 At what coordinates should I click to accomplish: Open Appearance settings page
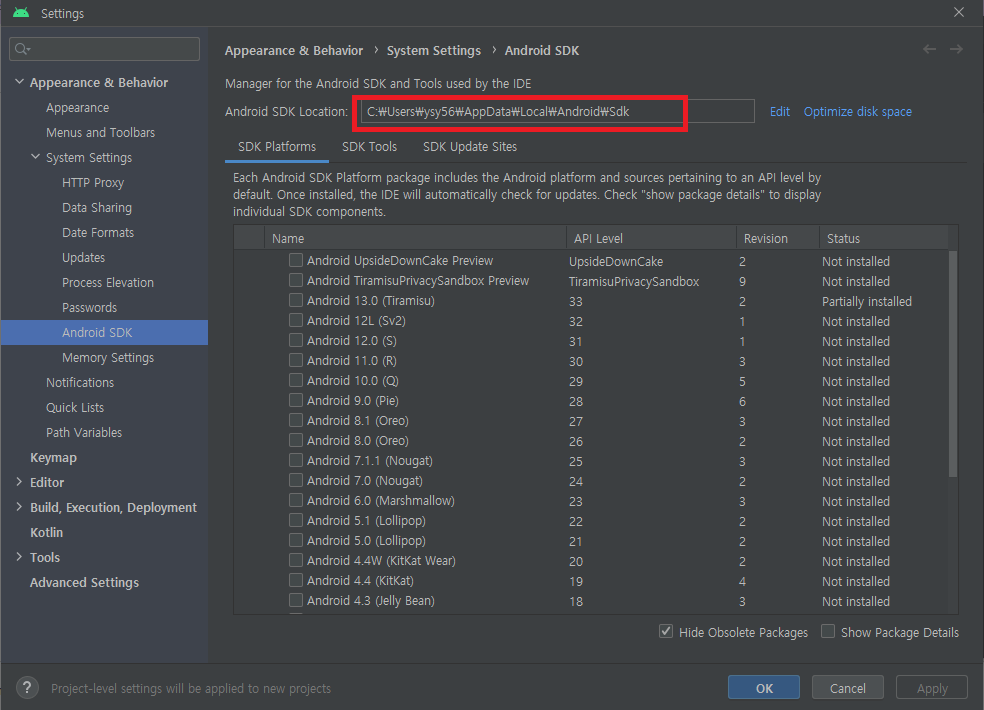(77, 107)
